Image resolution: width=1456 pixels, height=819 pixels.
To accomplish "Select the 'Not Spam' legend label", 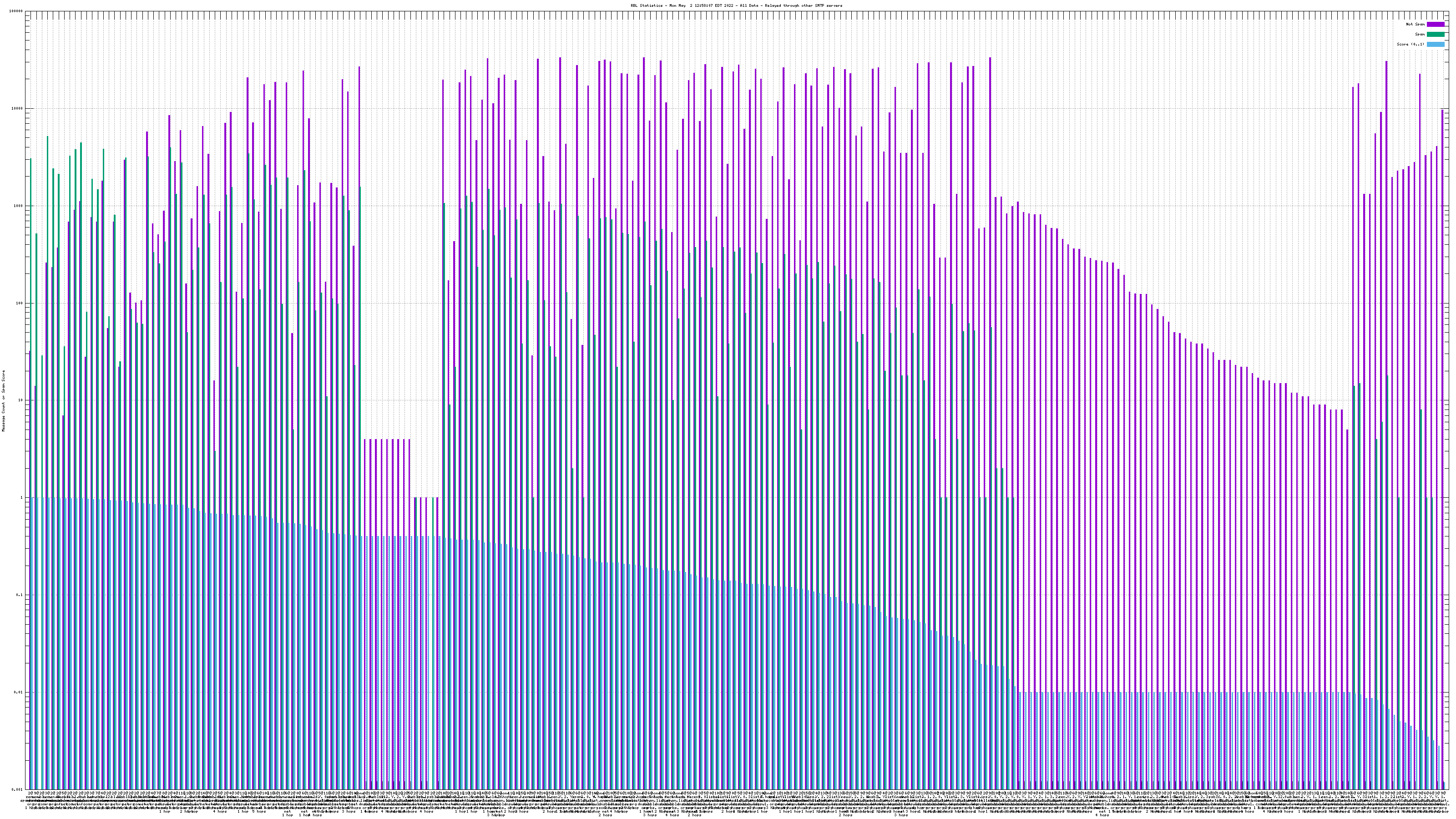I will [x=1416, y=24].
